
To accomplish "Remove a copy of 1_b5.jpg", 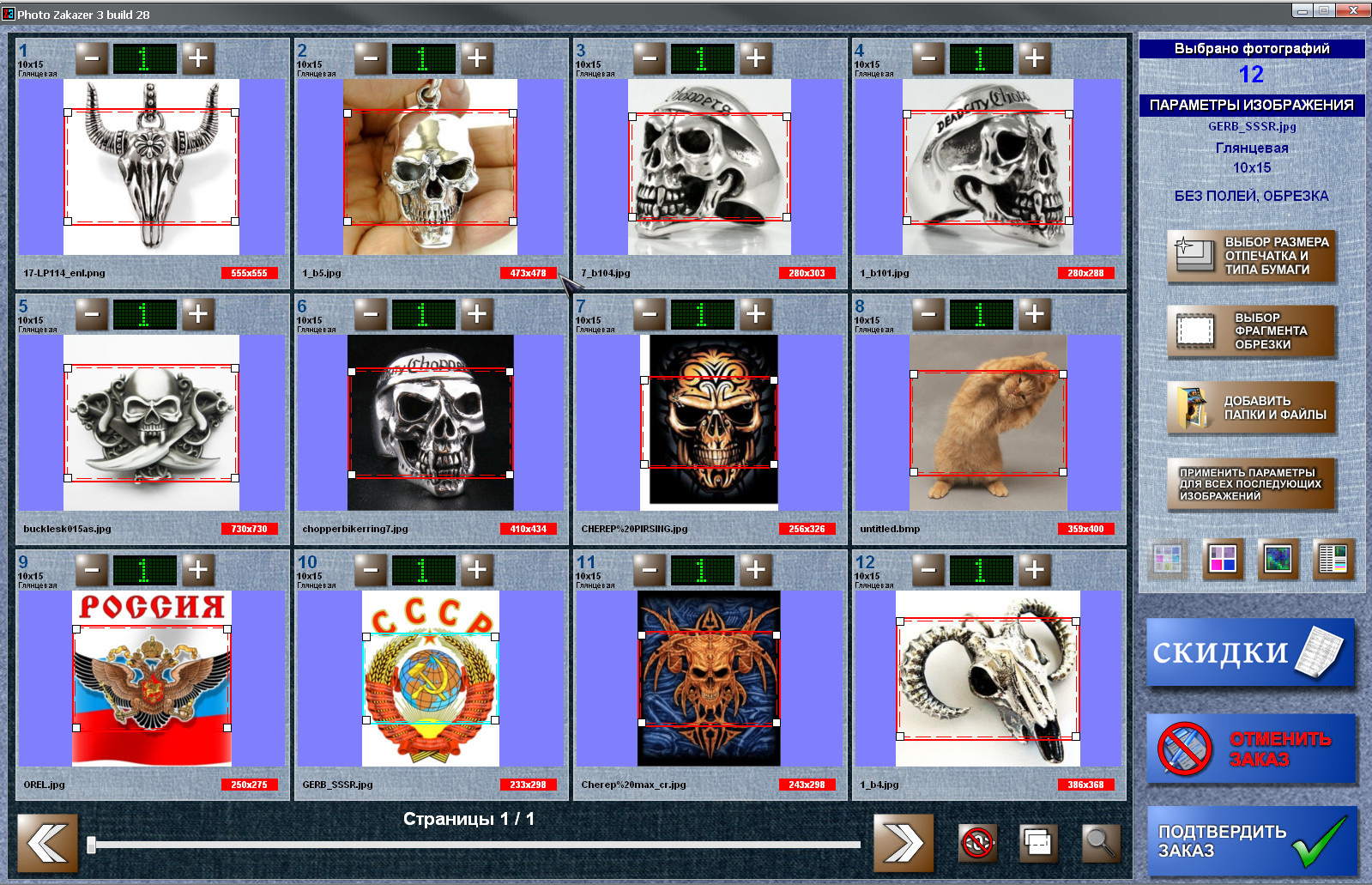I will point(371,58).
